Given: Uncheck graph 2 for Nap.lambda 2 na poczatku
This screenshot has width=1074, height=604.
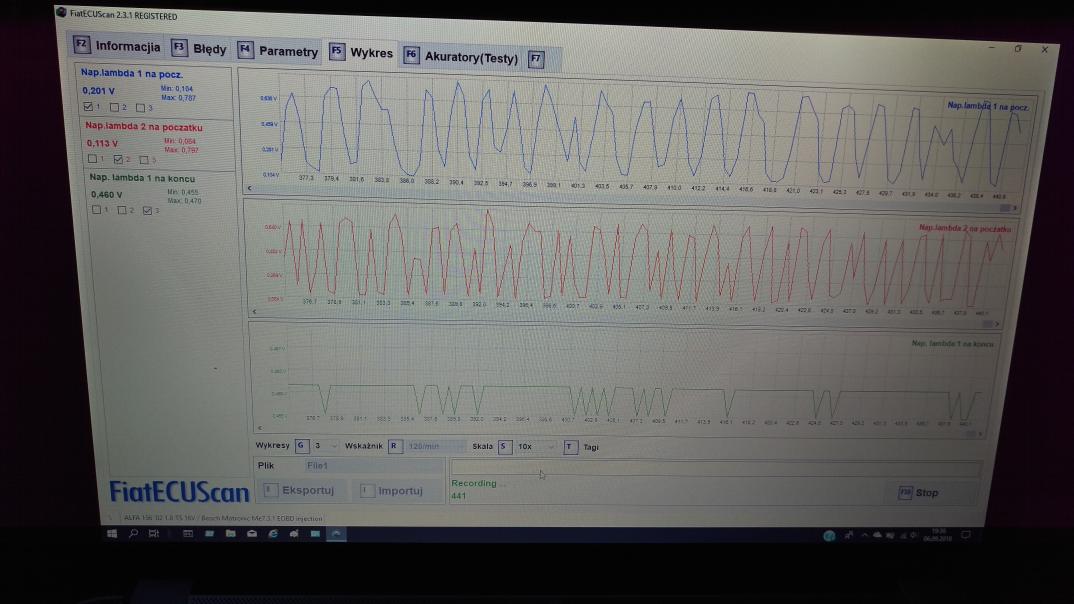Looking at the screenshot, I should [118, 160].
